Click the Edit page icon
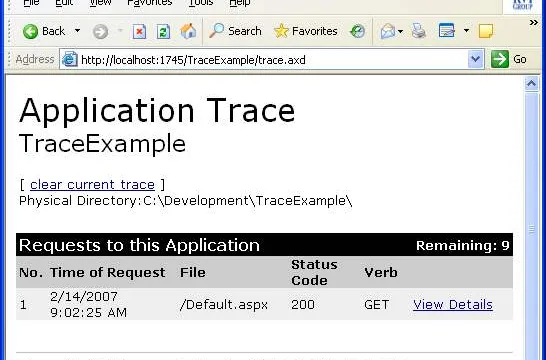546x360 pixels. click(447, 31)
